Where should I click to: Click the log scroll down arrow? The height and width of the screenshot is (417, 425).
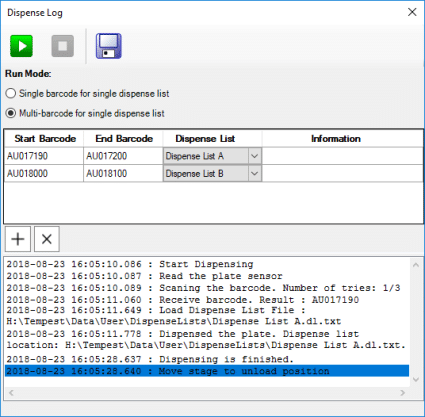416,379
